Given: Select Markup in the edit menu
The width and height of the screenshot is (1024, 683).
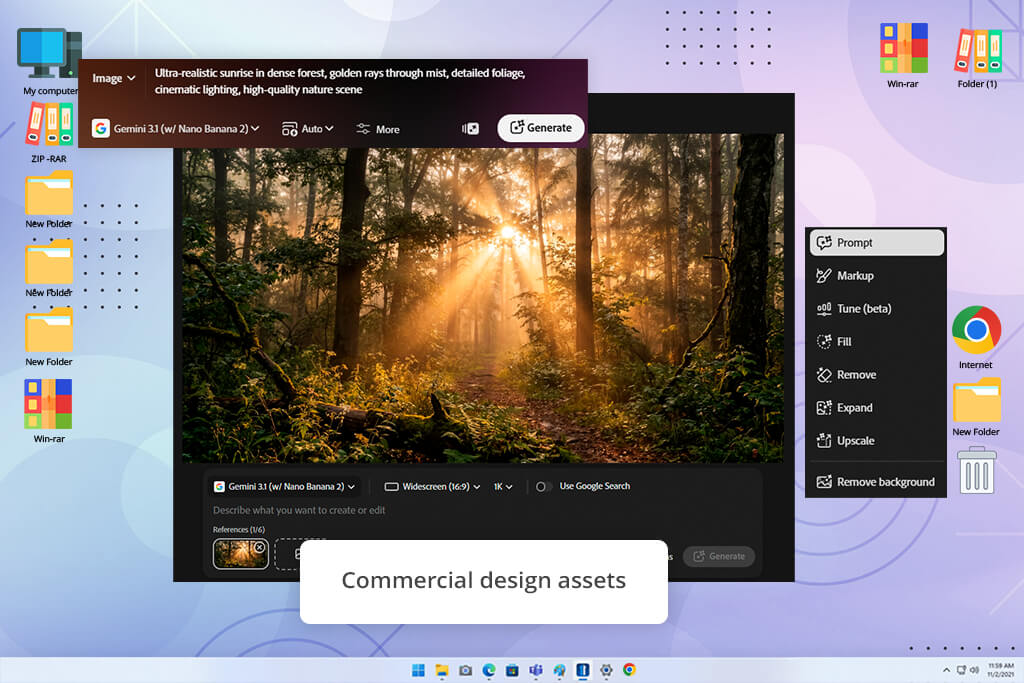Looking at the screenshot, I should 876,276.
